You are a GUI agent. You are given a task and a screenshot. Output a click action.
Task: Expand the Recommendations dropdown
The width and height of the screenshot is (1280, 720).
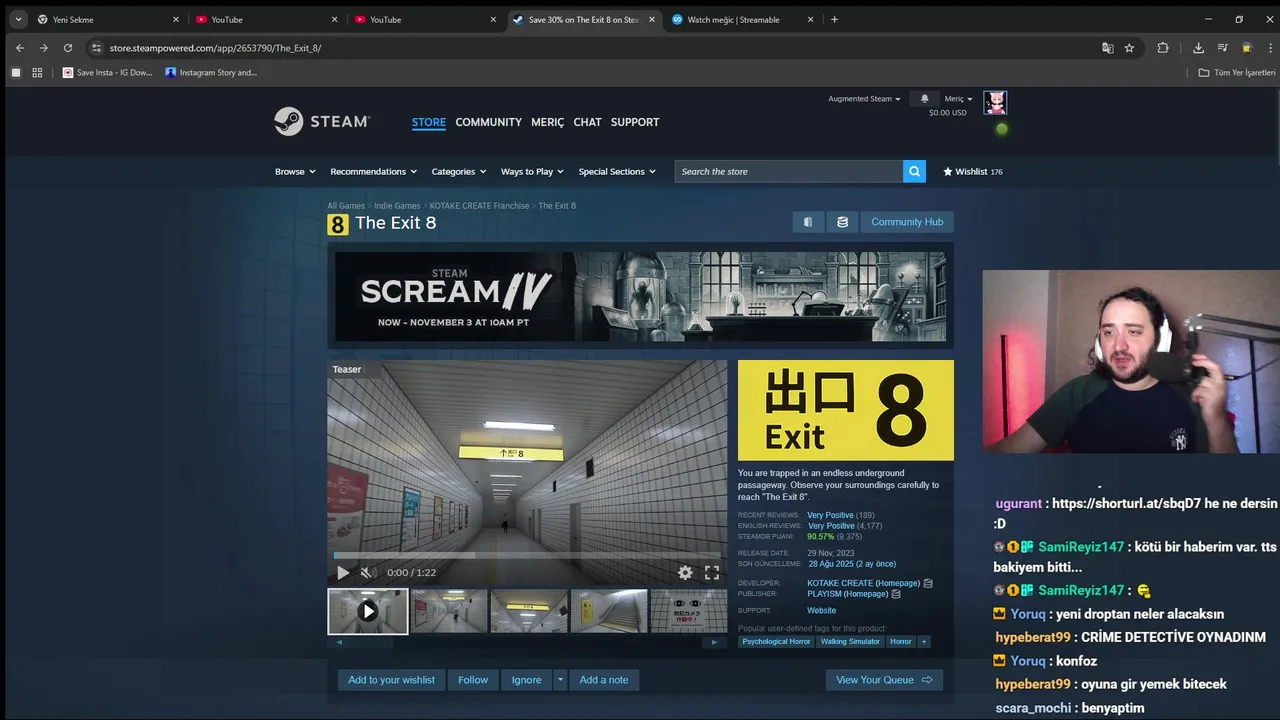point(374,171)
